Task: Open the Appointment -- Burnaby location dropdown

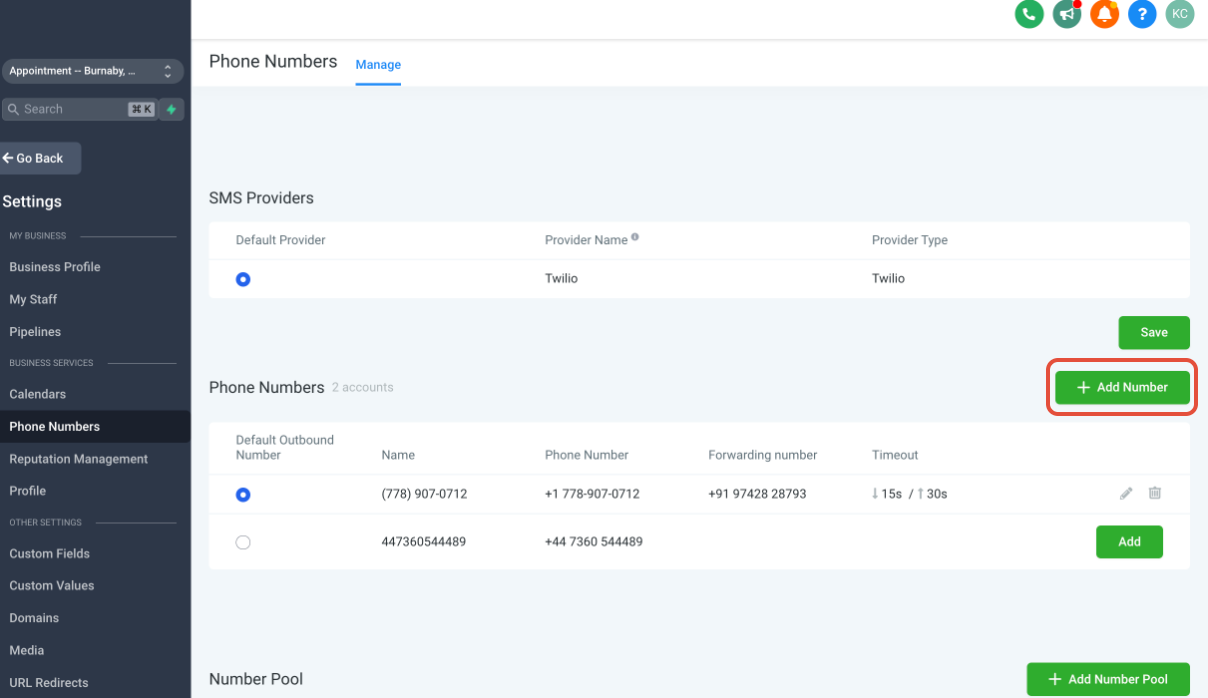Action: [x=92, y=71]
